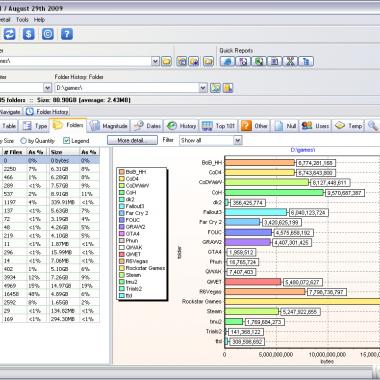The height and width of the screenshot is (380, 380).
Task: Switch to the Navigate tab
Action: 10,112
